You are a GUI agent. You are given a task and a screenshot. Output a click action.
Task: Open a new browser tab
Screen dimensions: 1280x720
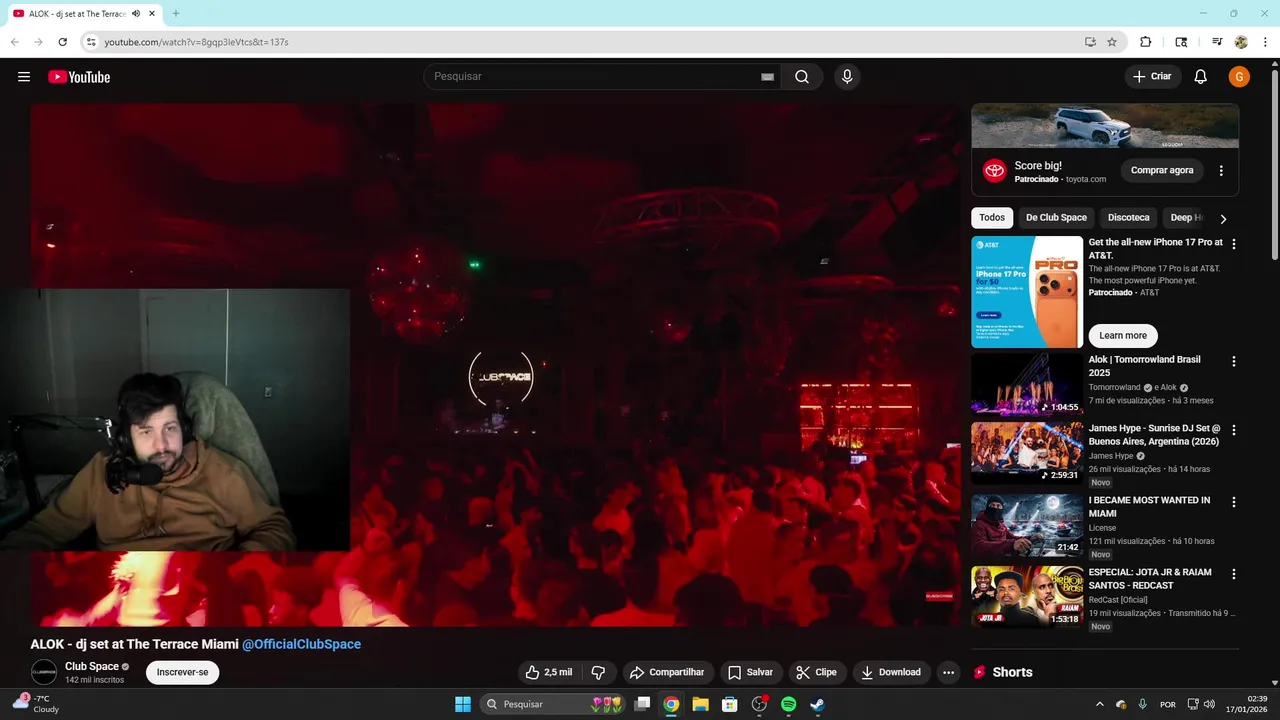coord(176,13)
